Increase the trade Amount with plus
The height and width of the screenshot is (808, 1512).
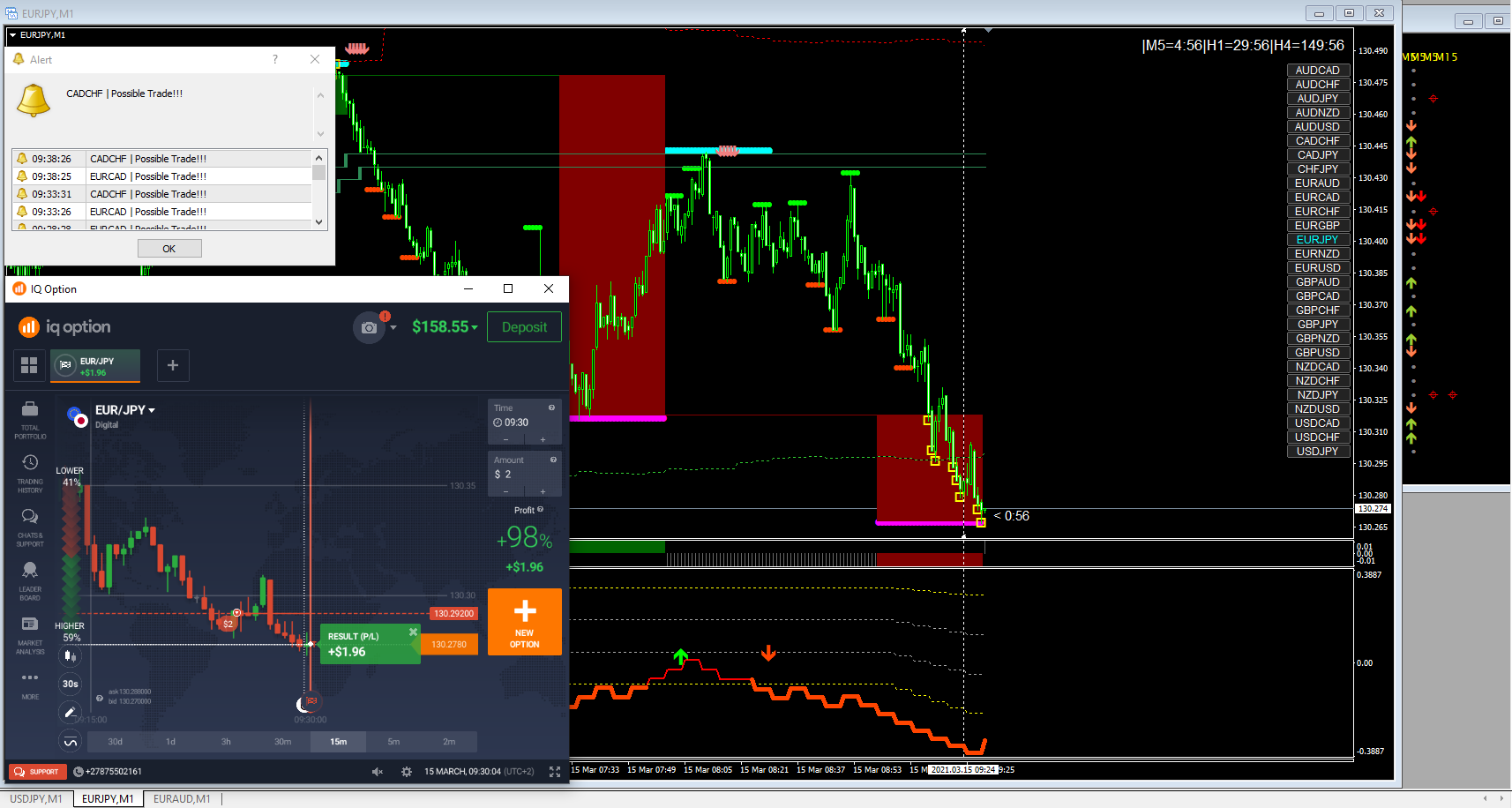(x=543, y=491)
